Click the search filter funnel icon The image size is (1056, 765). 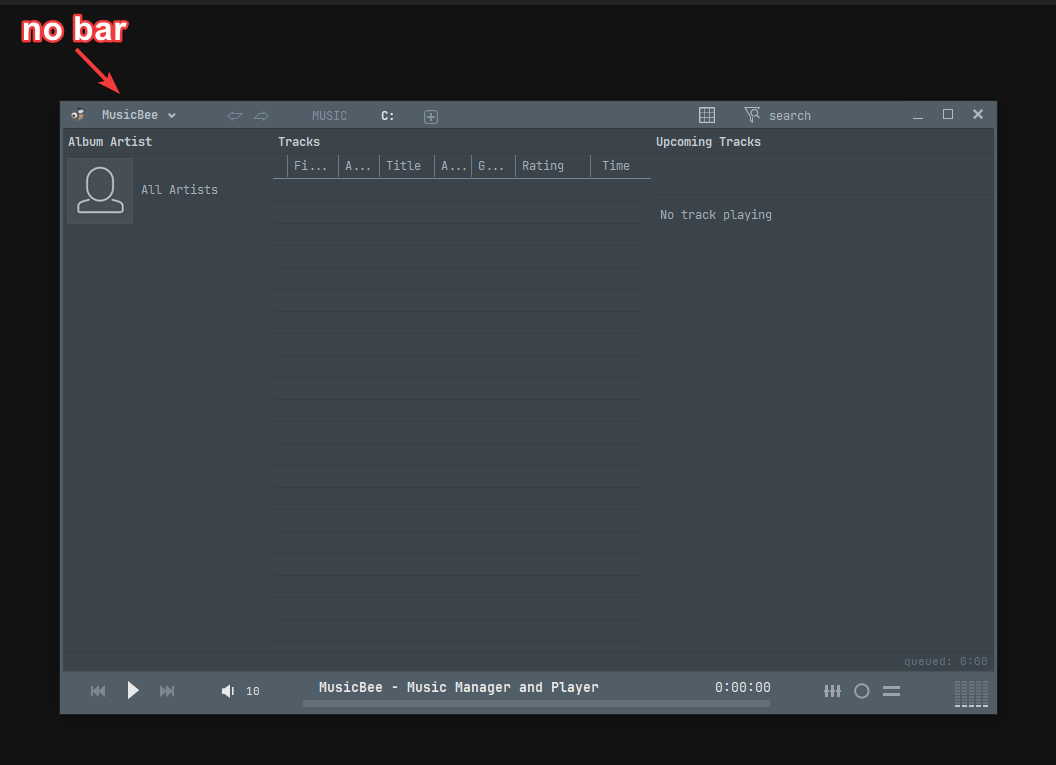[x=752, y=115]
